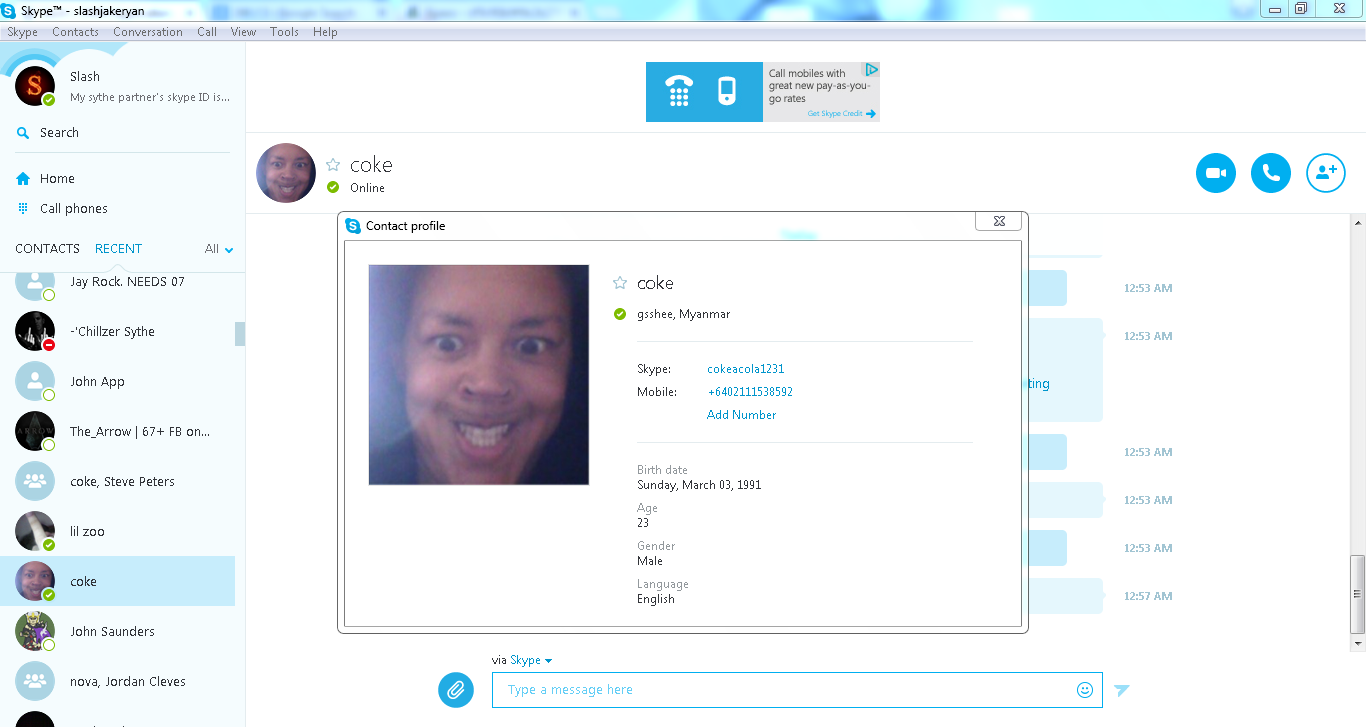The height and width of the screenshot is (727, 1366).
Task: Open the Call menu
Action: [207, 32]
